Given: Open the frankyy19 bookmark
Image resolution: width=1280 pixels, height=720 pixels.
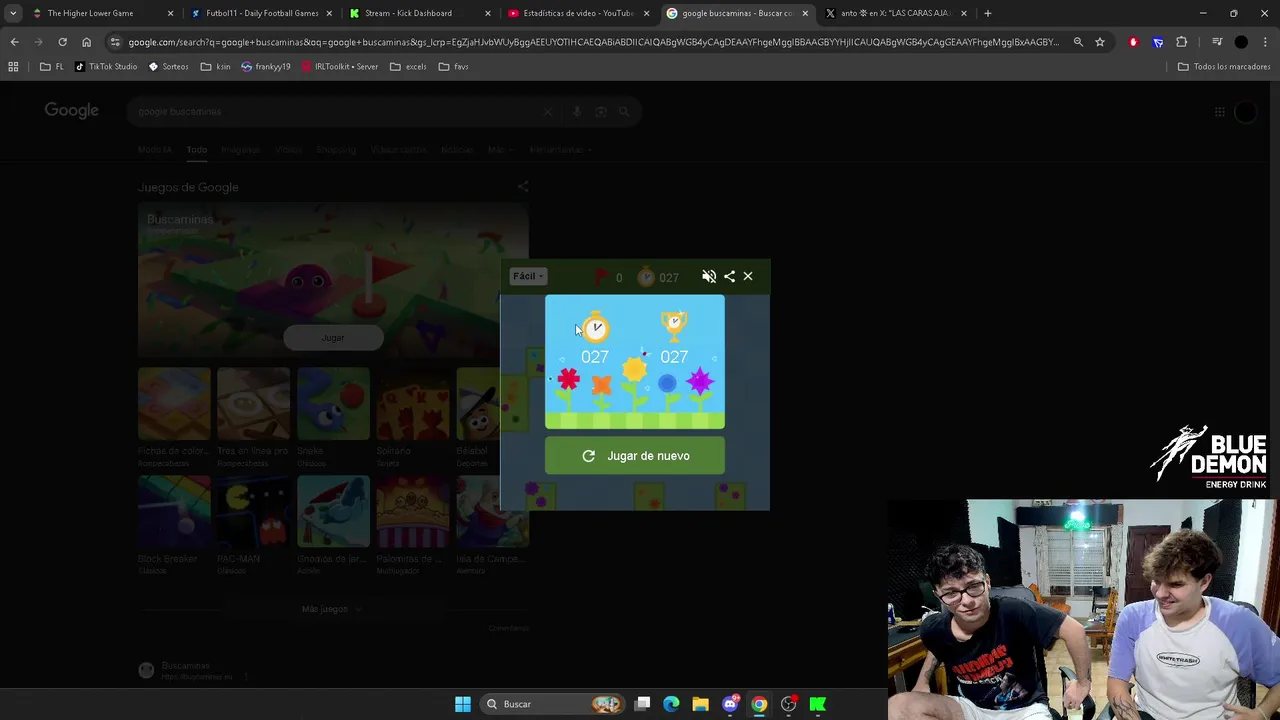Looking at the screenshot, I should pyautogui.click(x=266, y=66).
